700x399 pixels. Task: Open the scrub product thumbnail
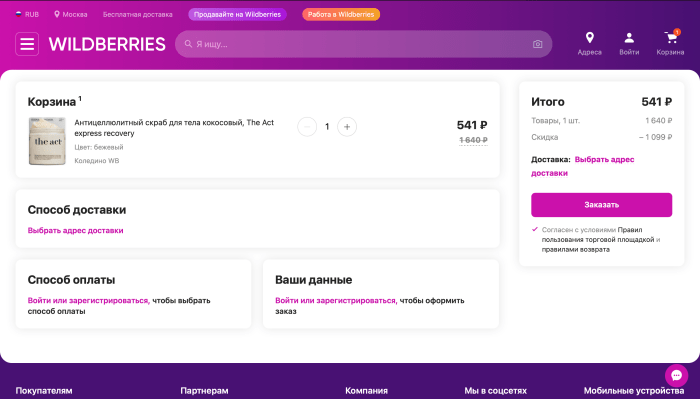(x=47, y=141)
